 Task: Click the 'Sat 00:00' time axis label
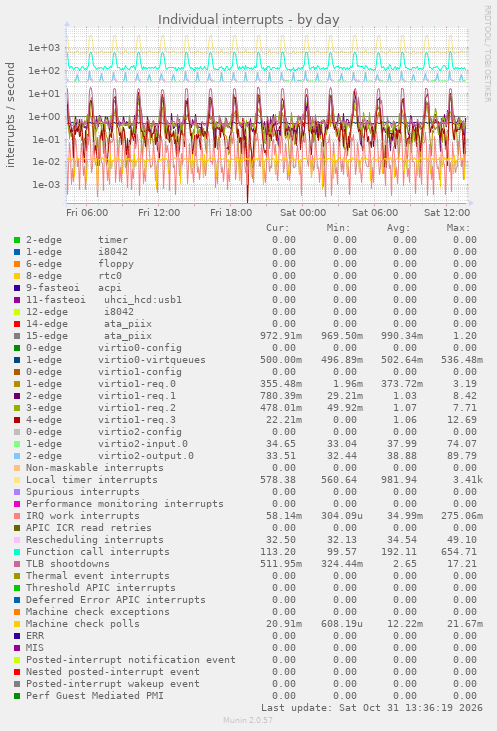pyautogui.click(x=303, y=213)
